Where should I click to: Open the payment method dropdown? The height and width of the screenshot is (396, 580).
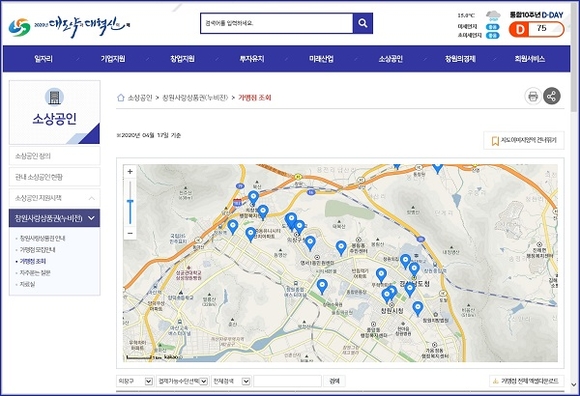(x=182, y=381)
